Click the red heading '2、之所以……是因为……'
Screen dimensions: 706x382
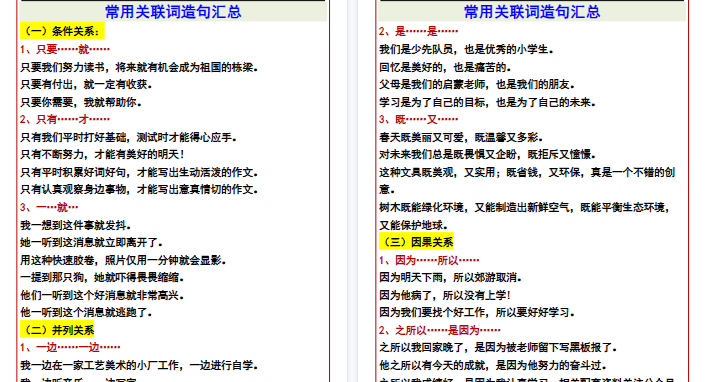coord(439,330)
